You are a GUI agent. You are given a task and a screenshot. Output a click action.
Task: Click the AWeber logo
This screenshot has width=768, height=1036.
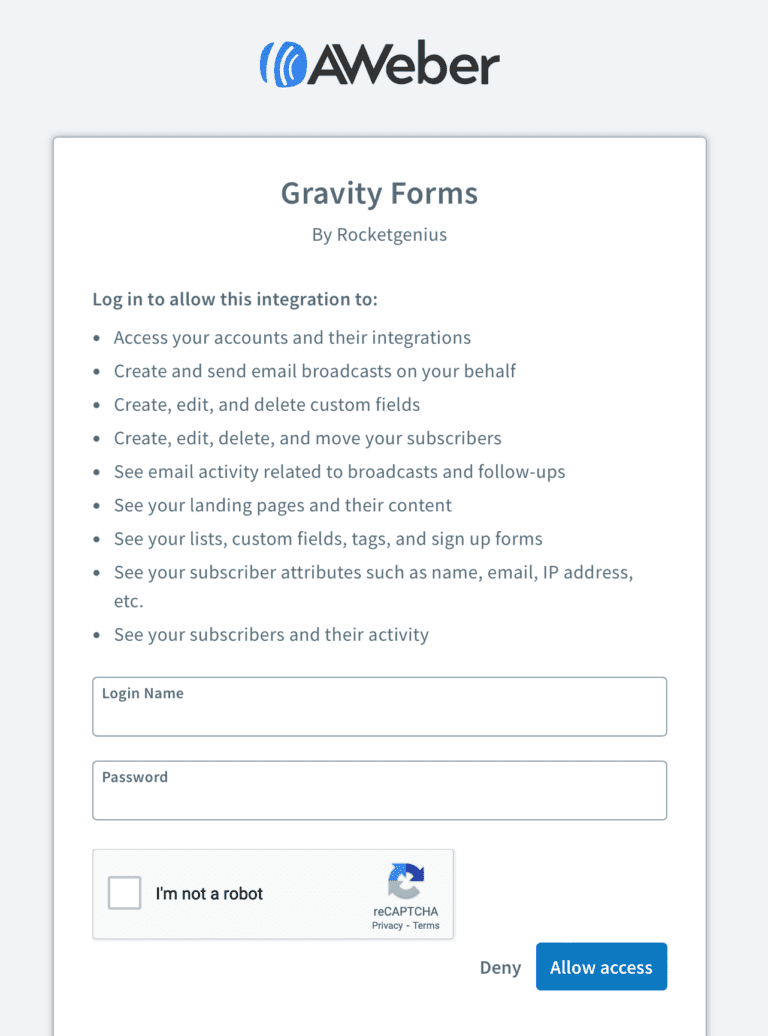click(379, 63)
